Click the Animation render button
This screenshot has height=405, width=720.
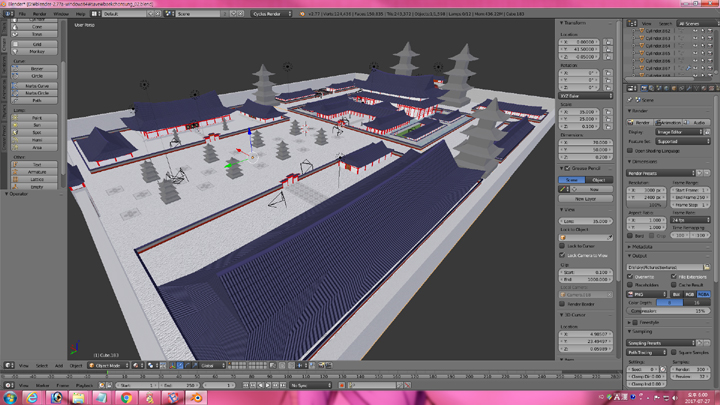669,123
